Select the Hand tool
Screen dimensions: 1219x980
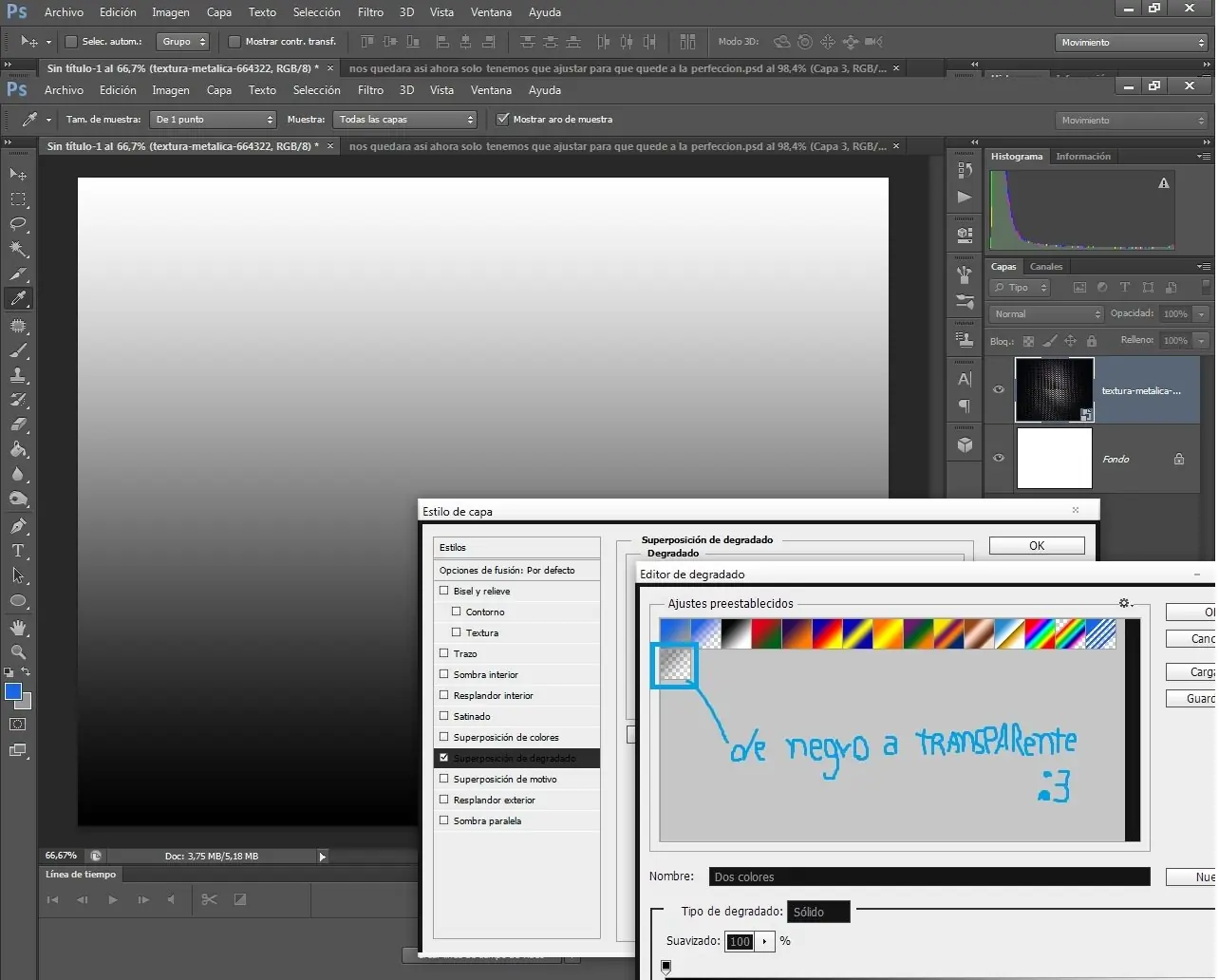(x=18, y=627)
